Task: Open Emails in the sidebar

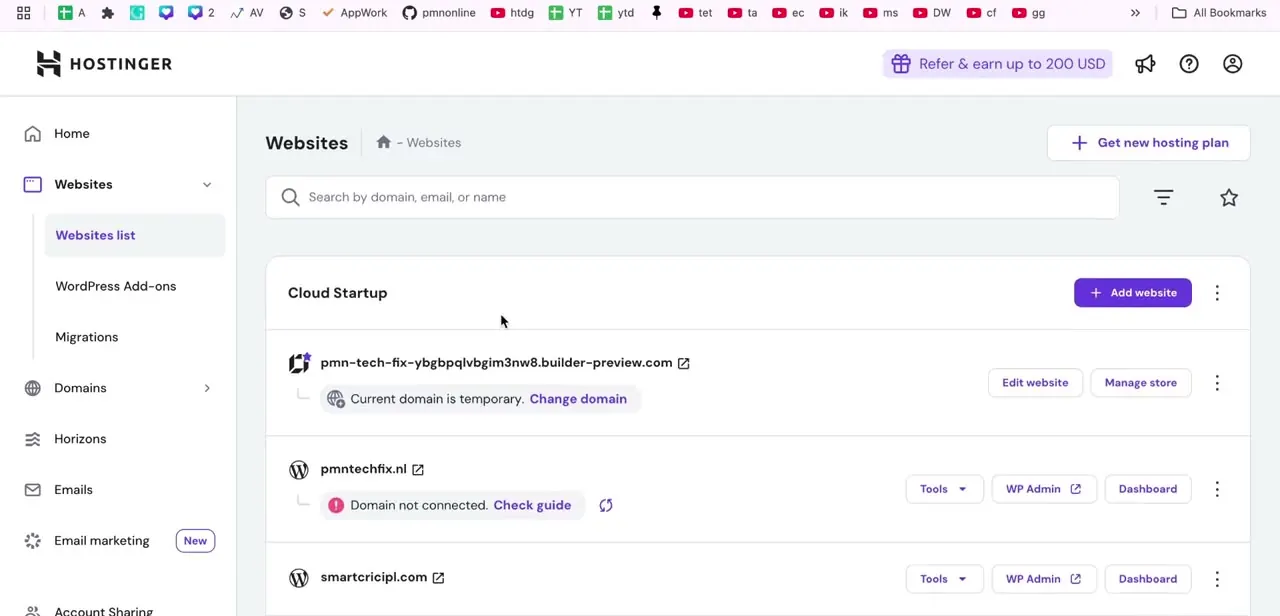Action: click(x=73, y=490)
